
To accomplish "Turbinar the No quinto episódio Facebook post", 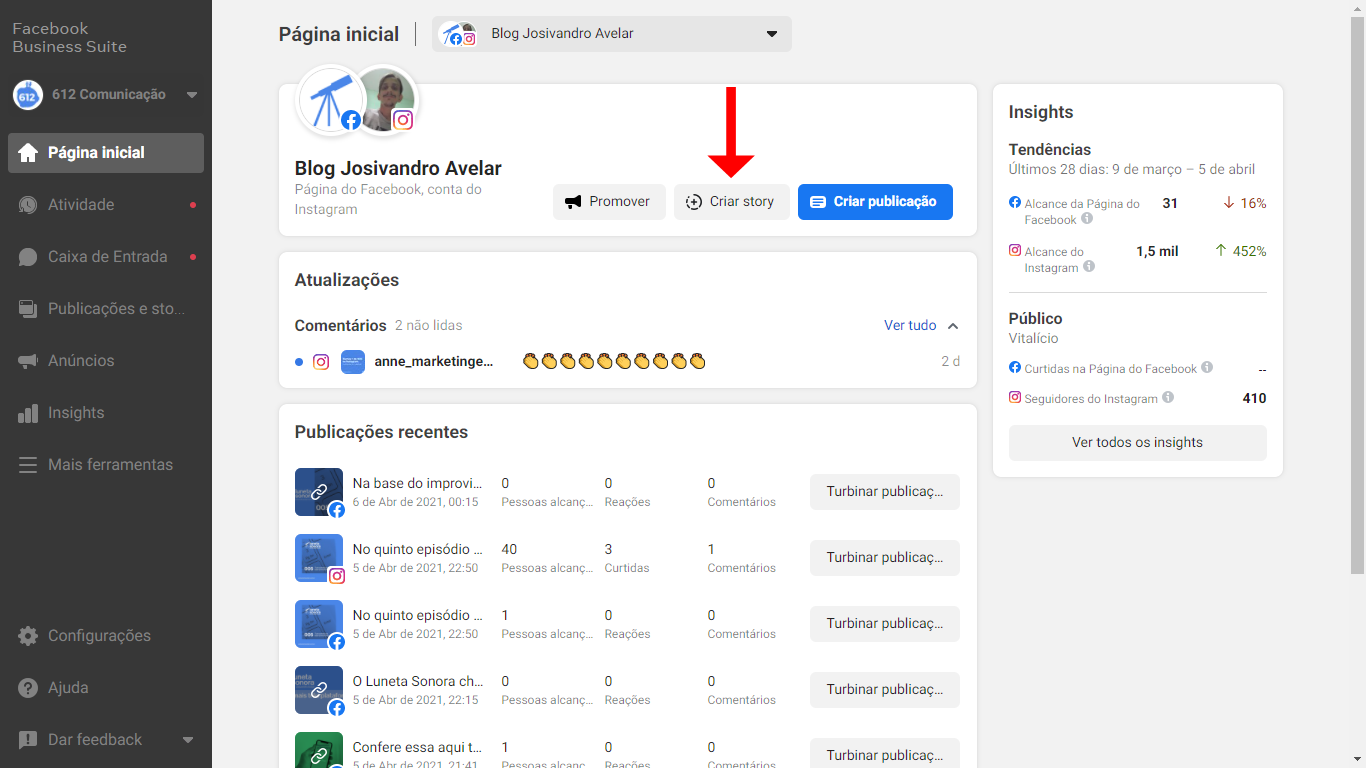I will point(885,624).
